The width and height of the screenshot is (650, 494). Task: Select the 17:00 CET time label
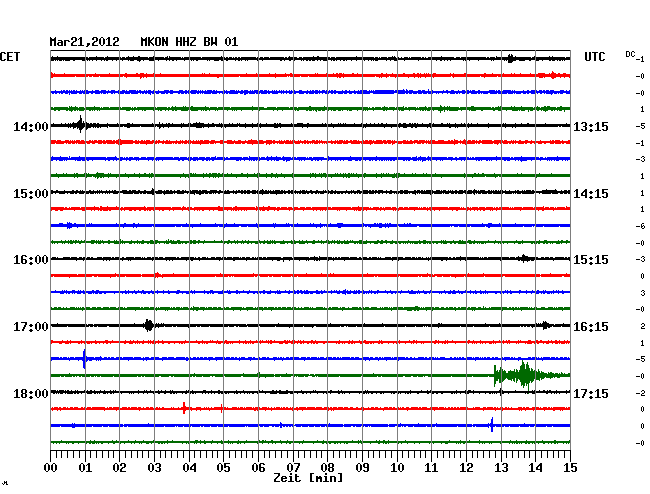tap(31, 327)
